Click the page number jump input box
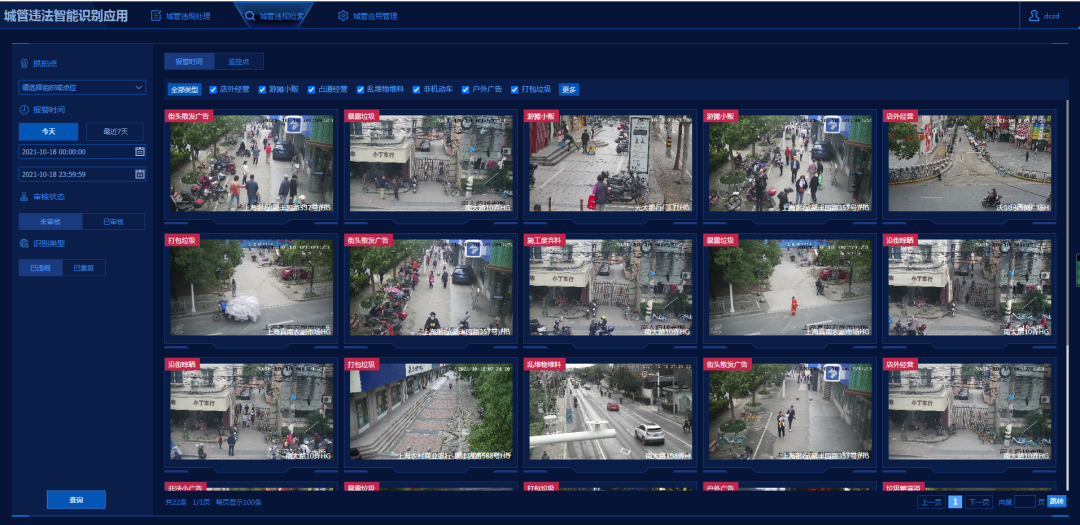 [1025, 502]
